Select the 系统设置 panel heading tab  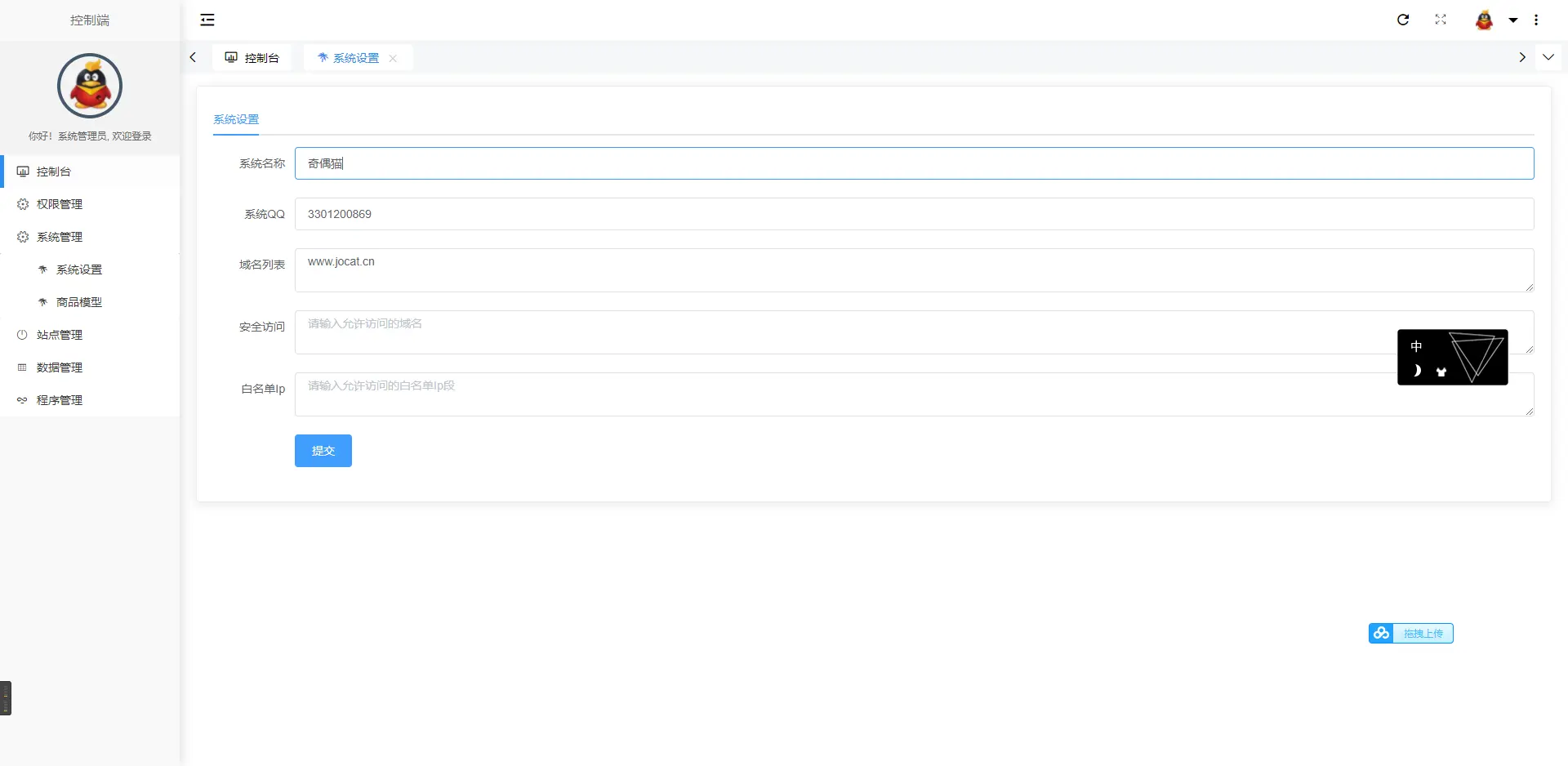236,119
